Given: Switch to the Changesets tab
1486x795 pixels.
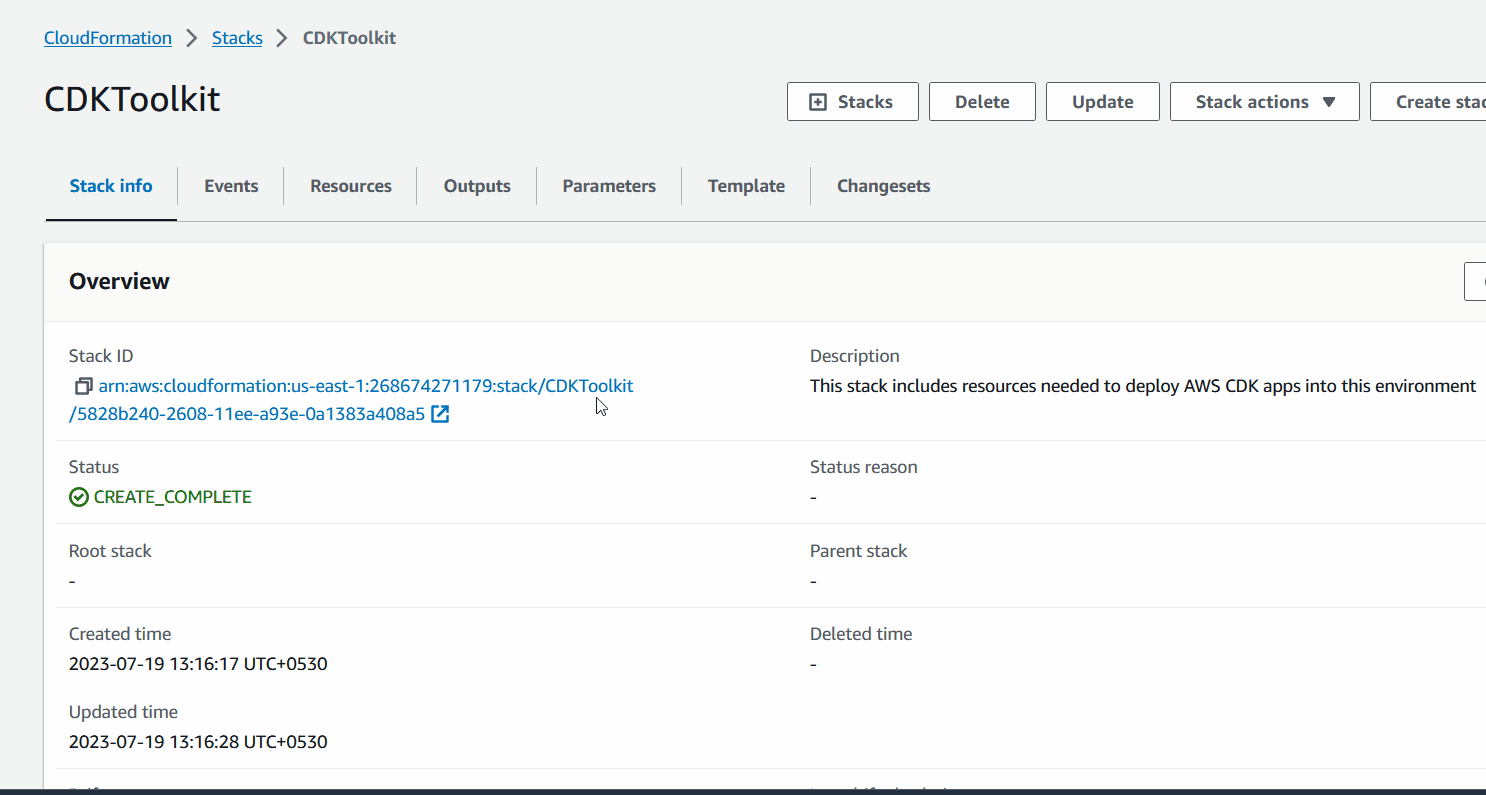Looking at the screenshot, I should (884, 185).
